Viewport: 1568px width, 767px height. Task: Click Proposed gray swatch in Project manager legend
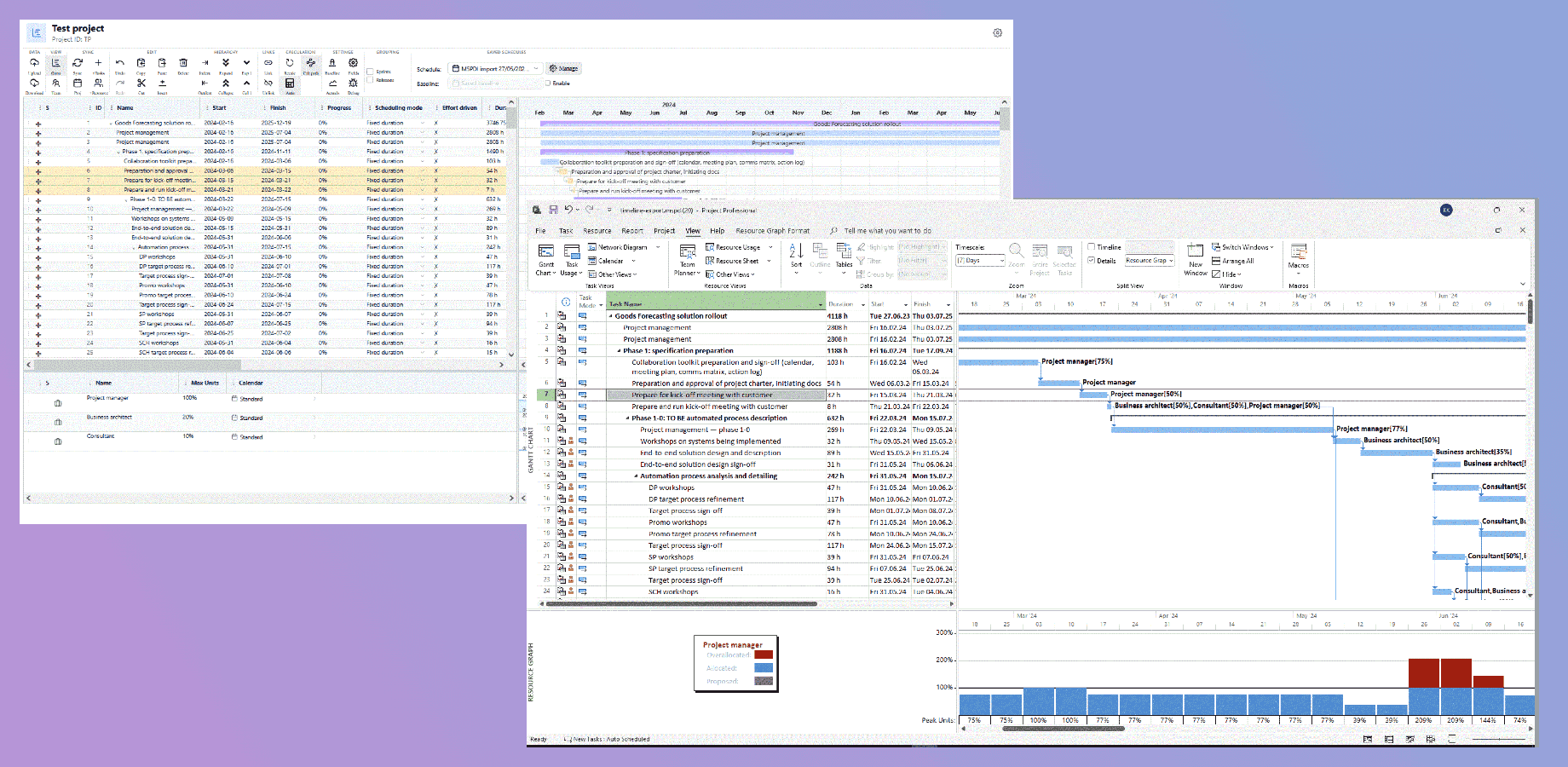[x=764, y=681]
